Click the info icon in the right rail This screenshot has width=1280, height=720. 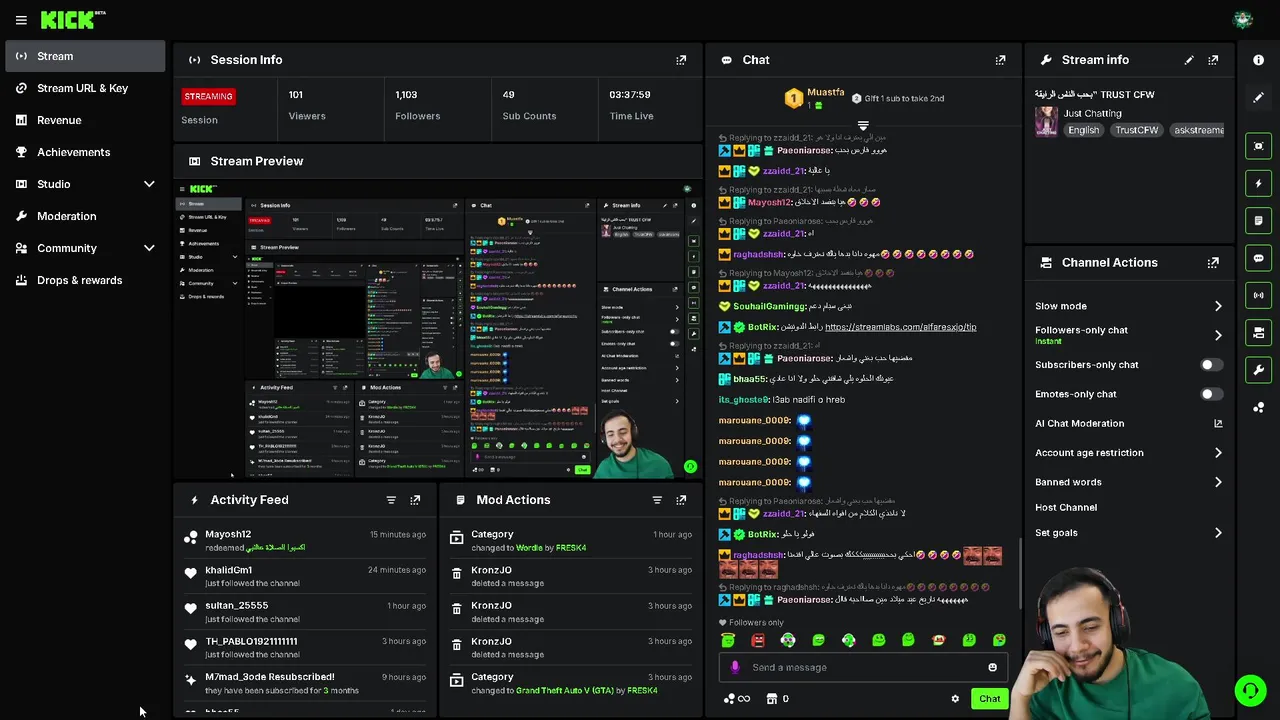[x=1259, y=60]
